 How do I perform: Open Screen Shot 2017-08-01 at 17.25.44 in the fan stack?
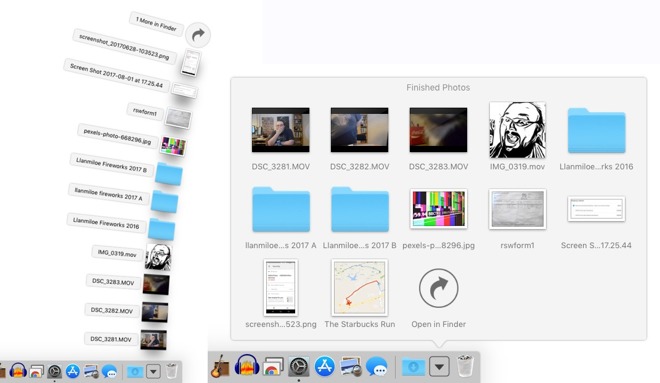click(184, 90)
